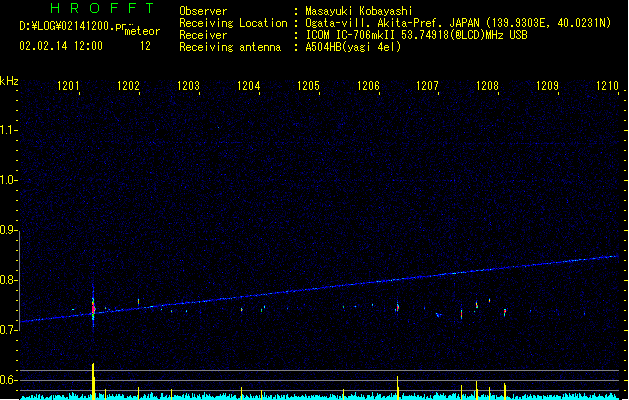Click the 0.9 kHz frequency label

(8, 230)
